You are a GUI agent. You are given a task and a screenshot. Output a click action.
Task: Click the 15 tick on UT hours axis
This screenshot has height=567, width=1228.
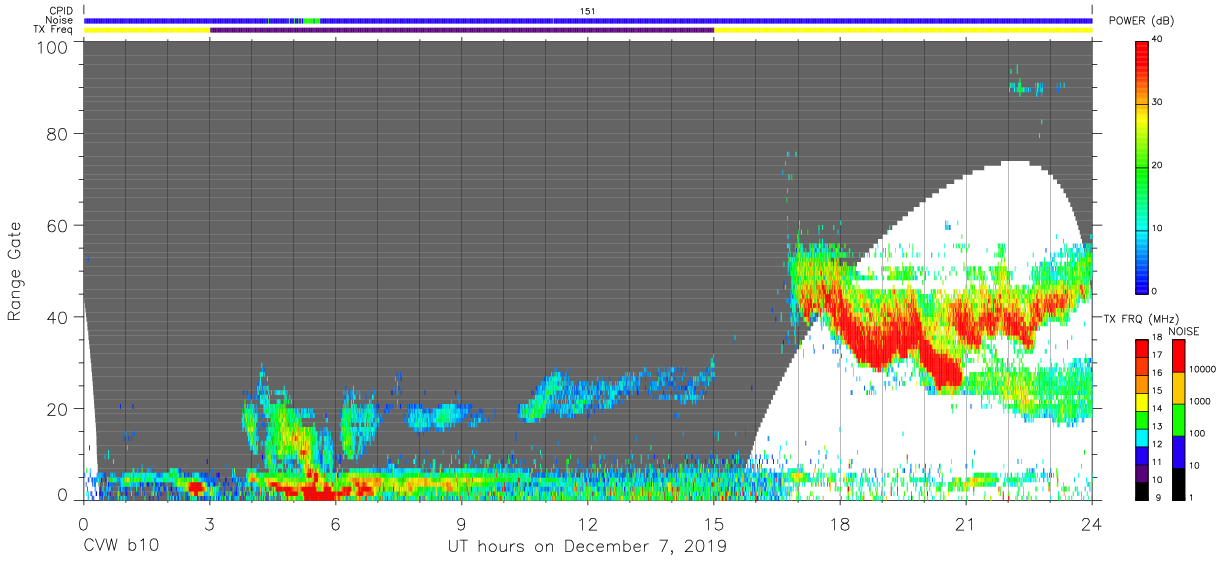click(x=714, y=523)
